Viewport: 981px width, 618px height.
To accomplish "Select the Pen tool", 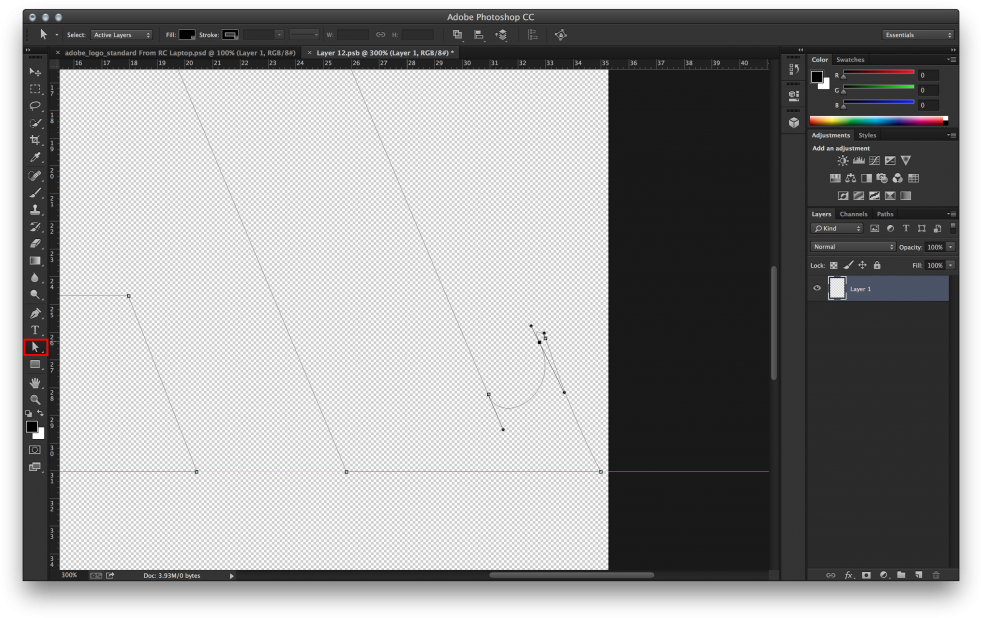I will (x=35, y=312).
